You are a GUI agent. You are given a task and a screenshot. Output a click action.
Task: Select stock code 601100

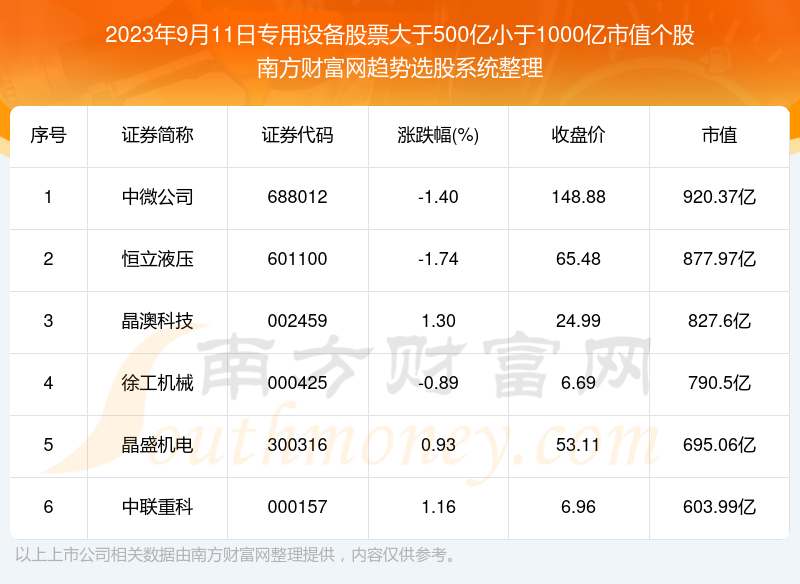297,259
